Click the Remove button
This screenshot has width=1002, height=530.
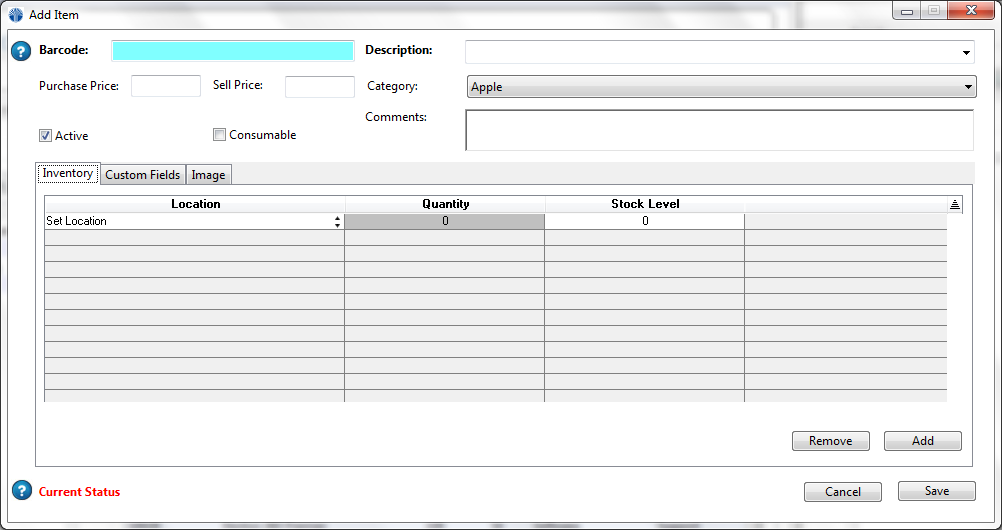coord(830,441)
